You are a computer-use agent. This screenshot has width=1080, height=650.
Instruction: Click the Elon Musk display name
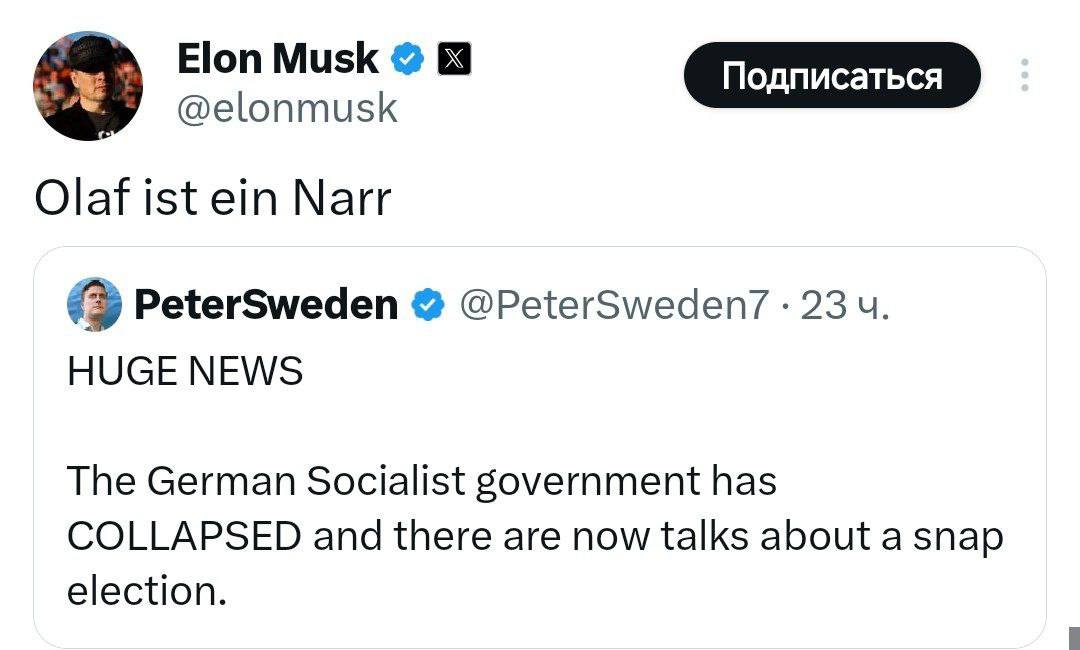pos(277,60)
